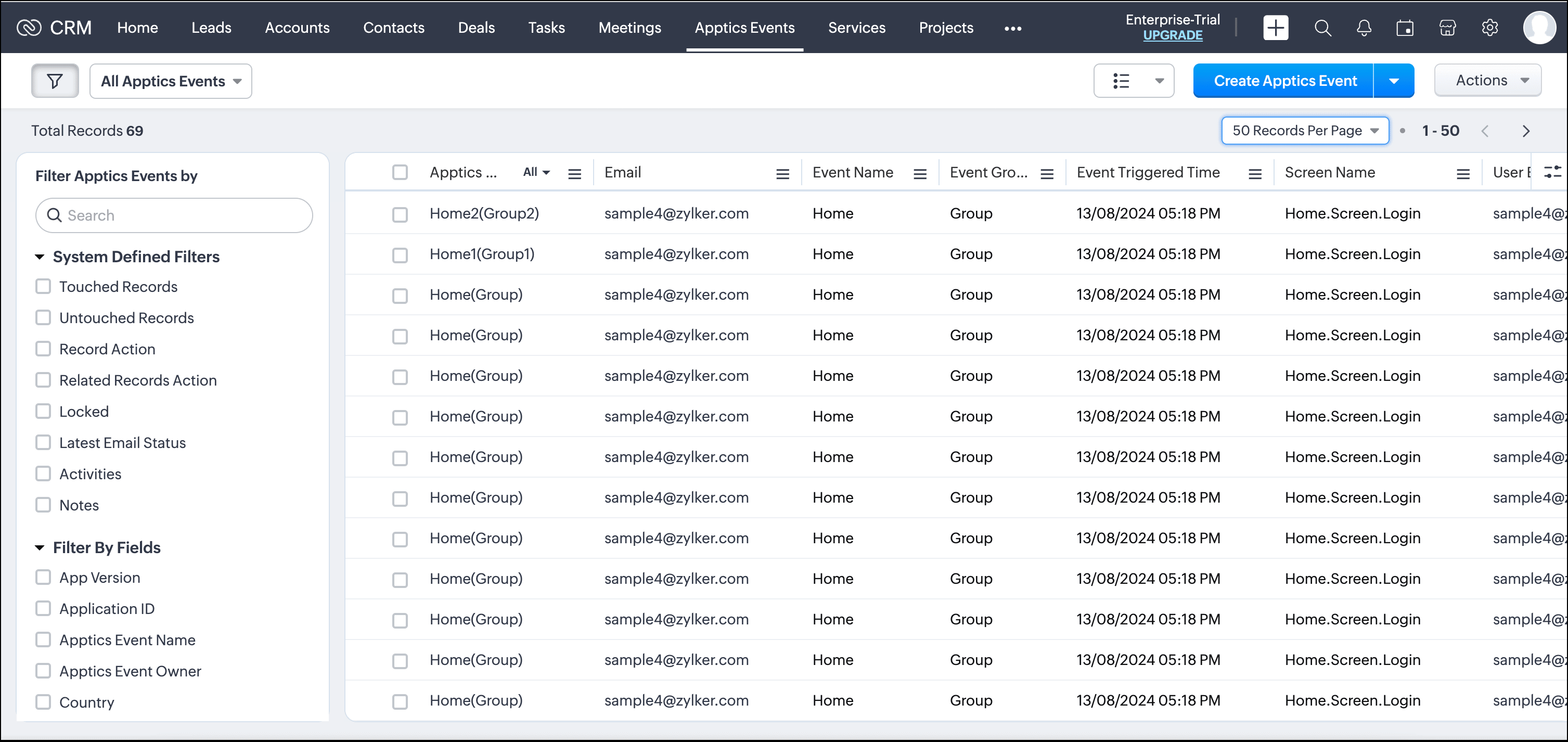Go to next page of records
1568x742 pixels.
click(x=1525, y=131)
